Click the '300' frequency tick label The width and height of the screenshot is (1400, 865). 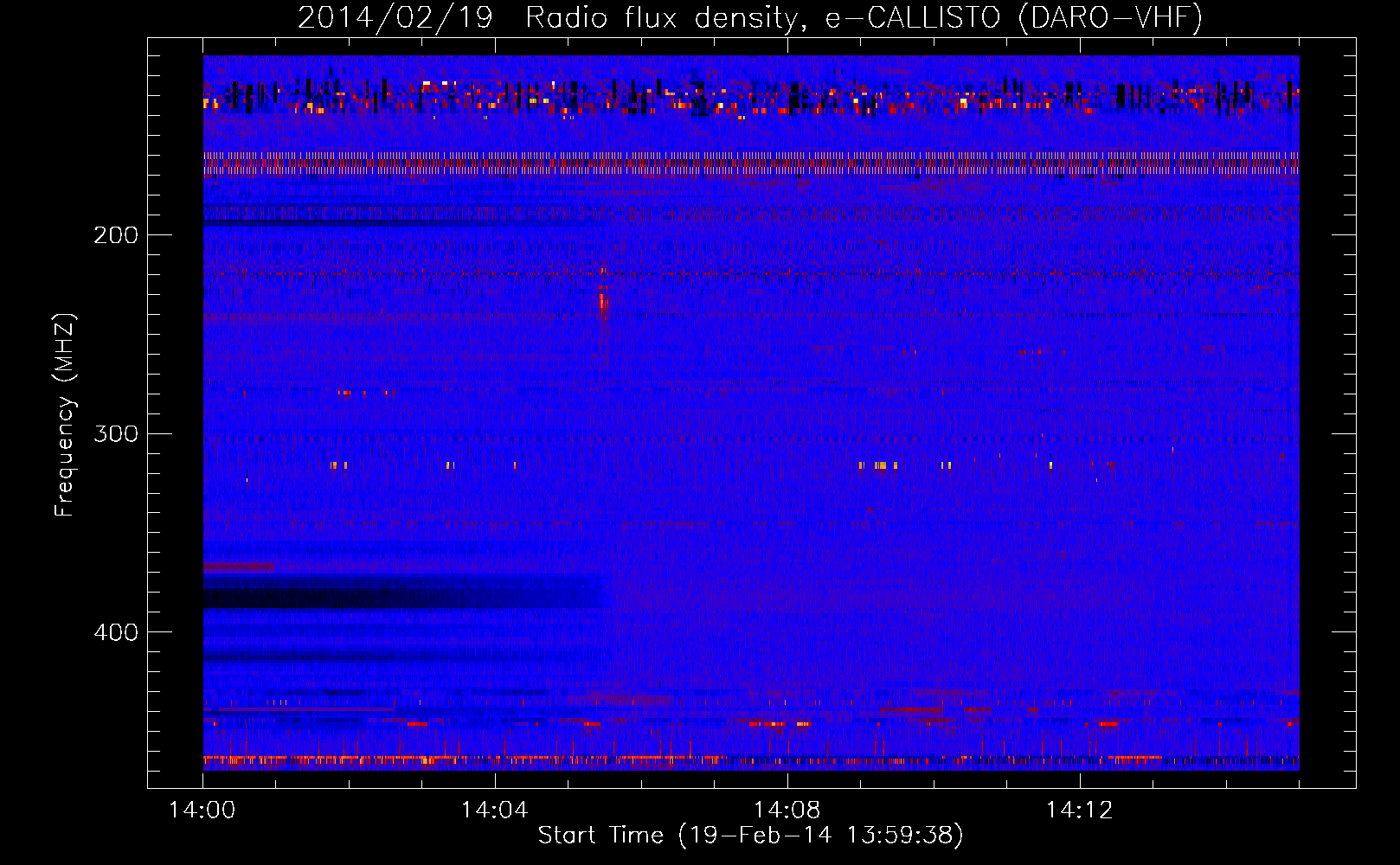pos(116,433)
